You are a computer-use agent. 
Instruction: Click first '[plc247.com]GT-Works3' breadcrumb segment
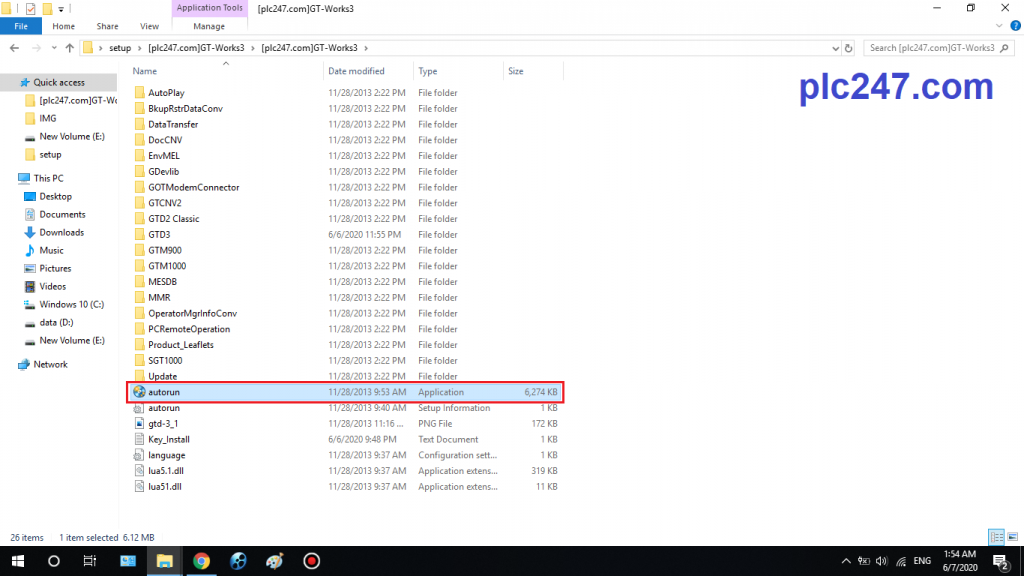[196, 48]
